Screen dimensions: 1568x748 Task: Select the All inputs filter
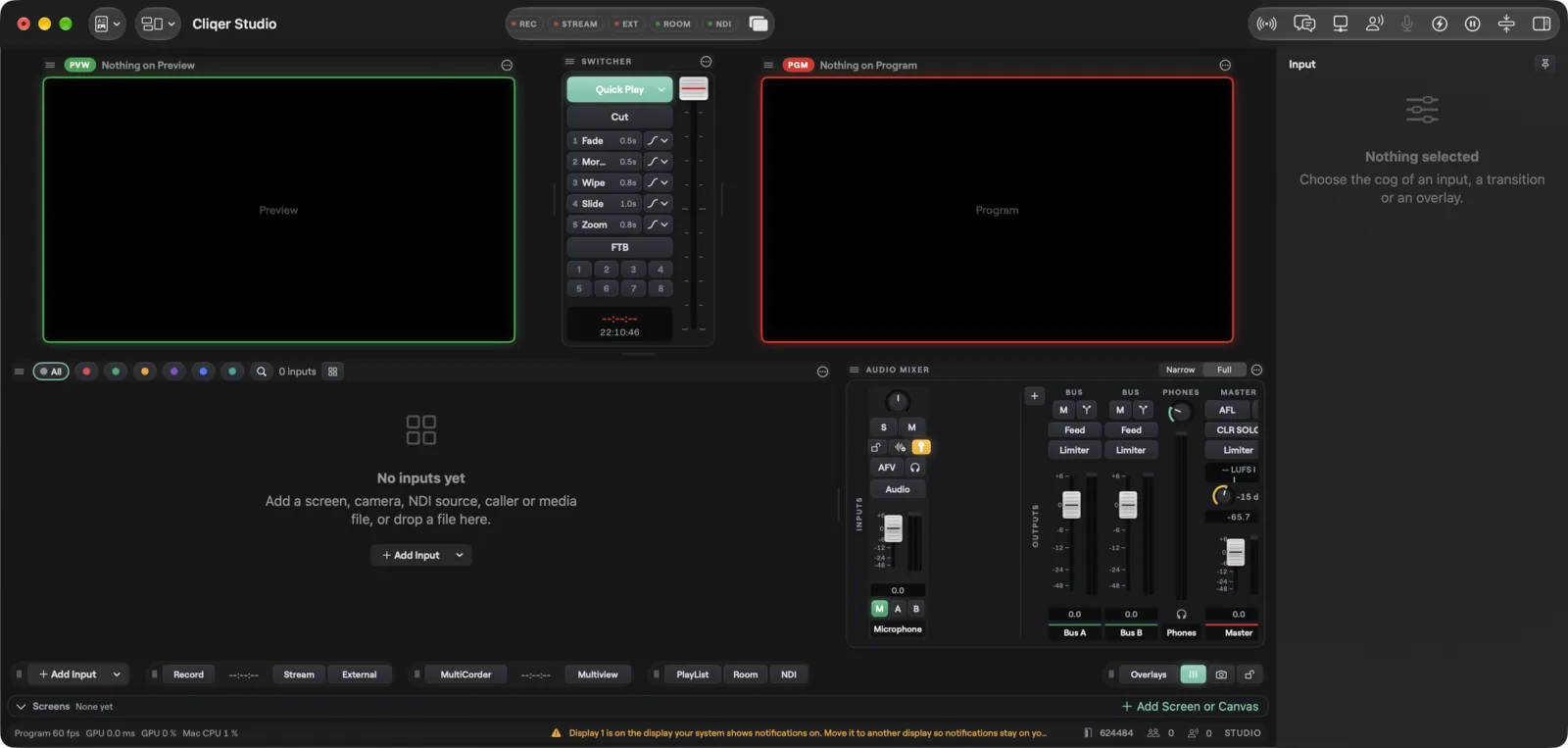coord(51,372)
